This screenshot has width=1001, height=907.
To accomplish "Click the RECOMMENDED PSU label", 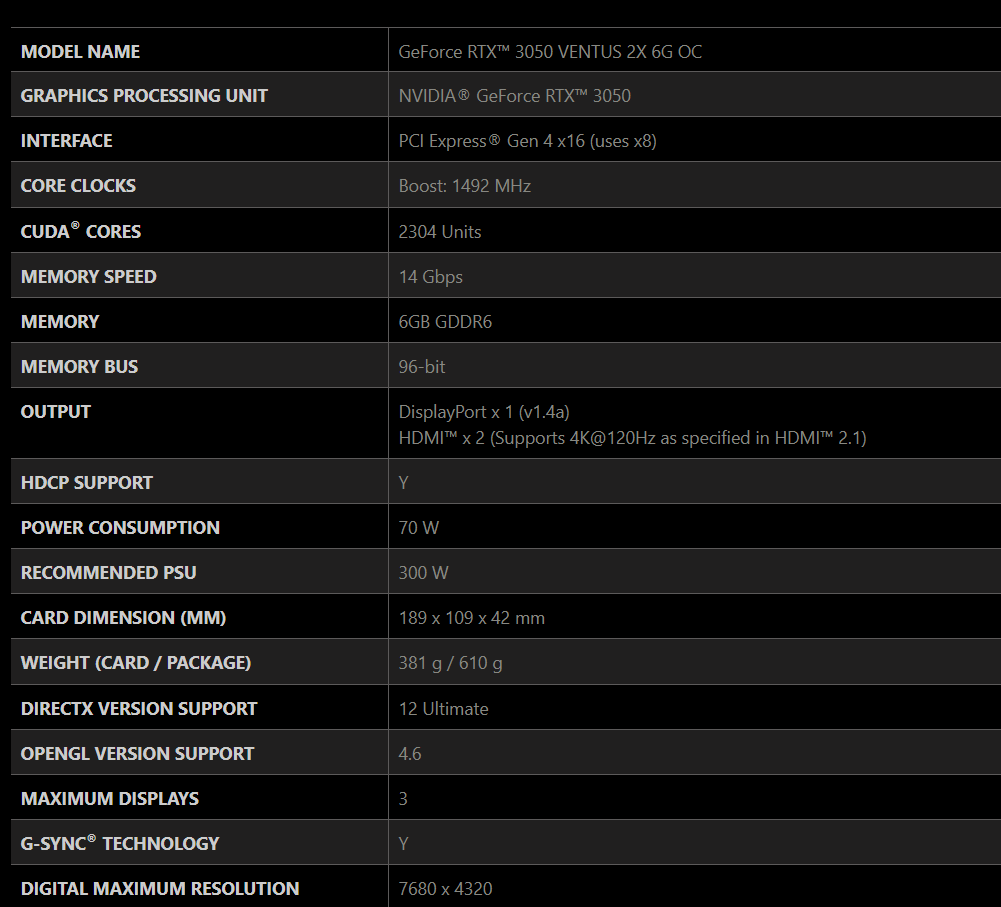I will pos(108,573).
